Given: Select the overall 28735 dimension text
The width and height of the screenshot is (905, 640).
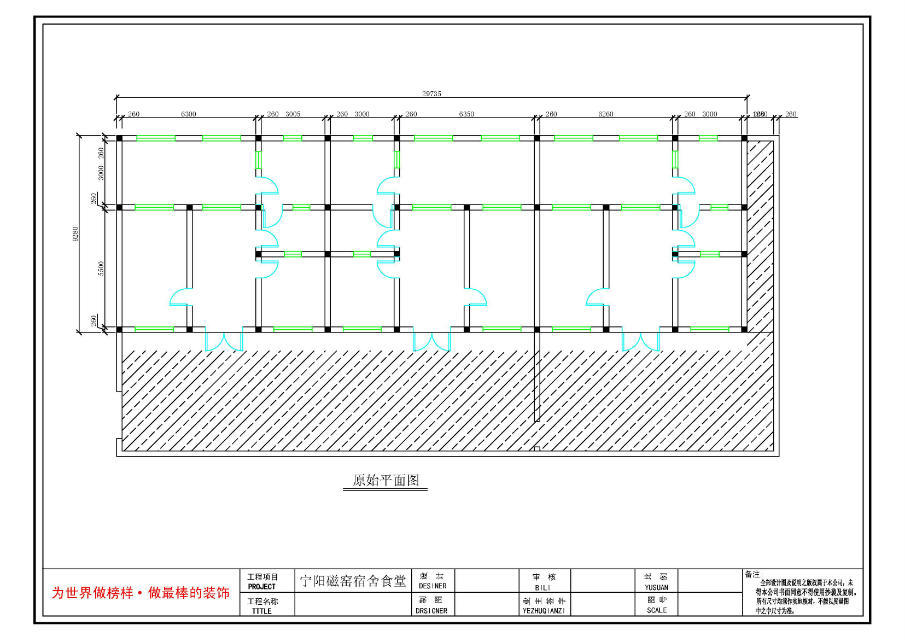Looking at the screenshot, I should [x=432, y=93].
